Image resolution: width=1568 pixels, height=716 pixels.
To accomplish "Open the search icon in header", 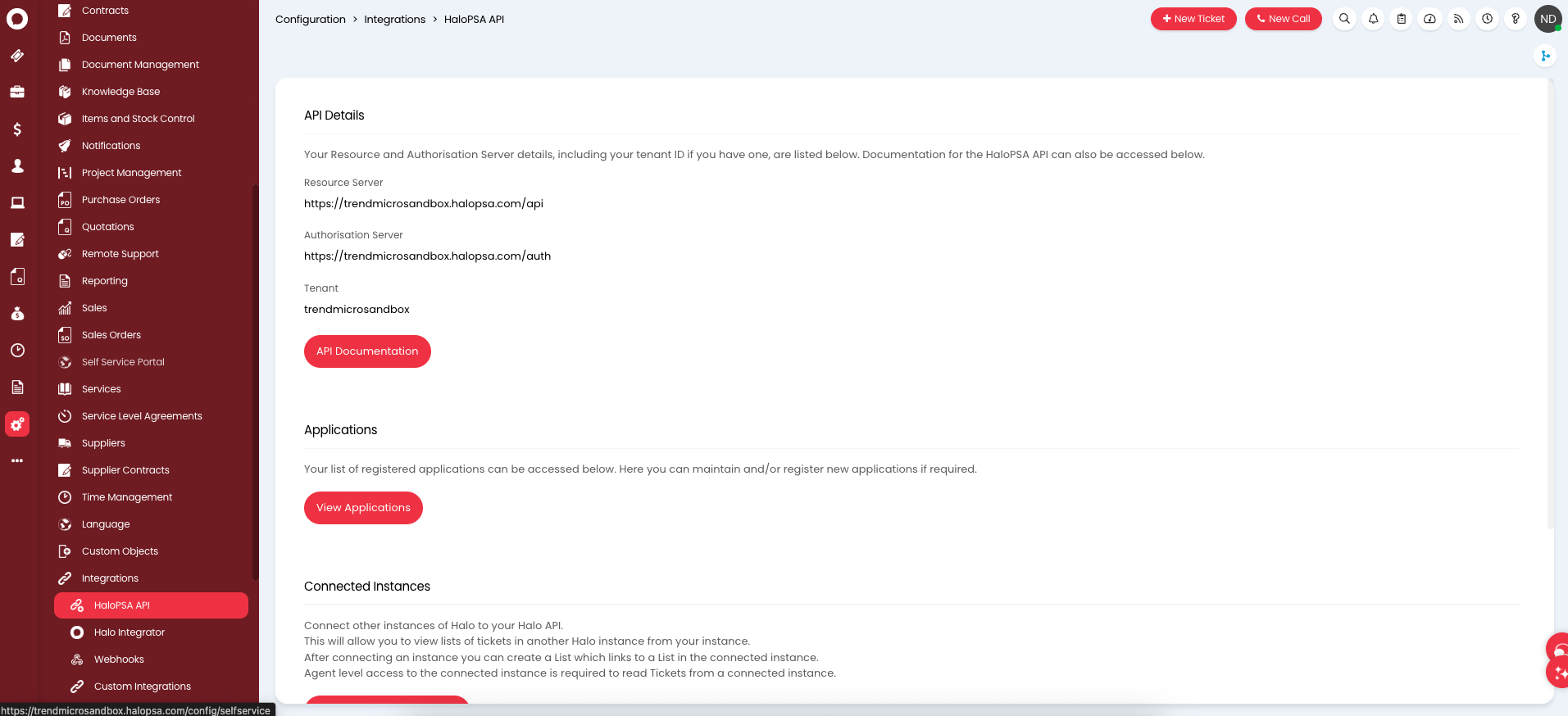I will coord(1344,19).
